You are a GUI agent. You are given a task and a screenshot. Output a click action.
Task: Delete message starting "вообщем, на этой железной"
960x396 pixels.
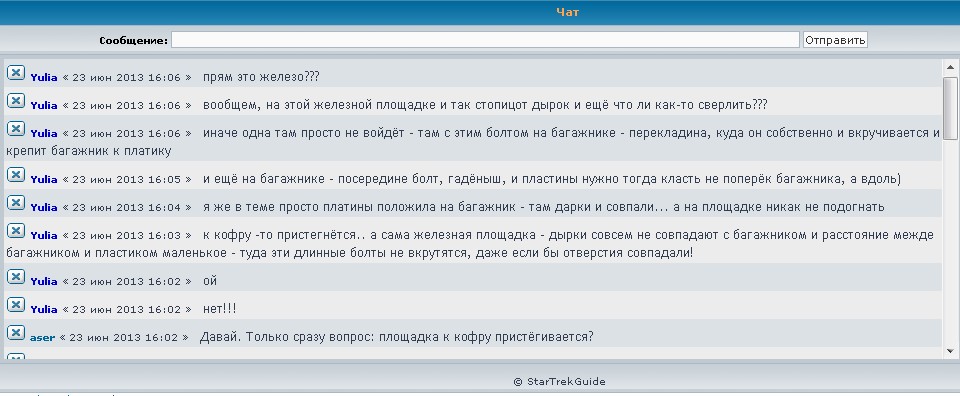point(16,101)
